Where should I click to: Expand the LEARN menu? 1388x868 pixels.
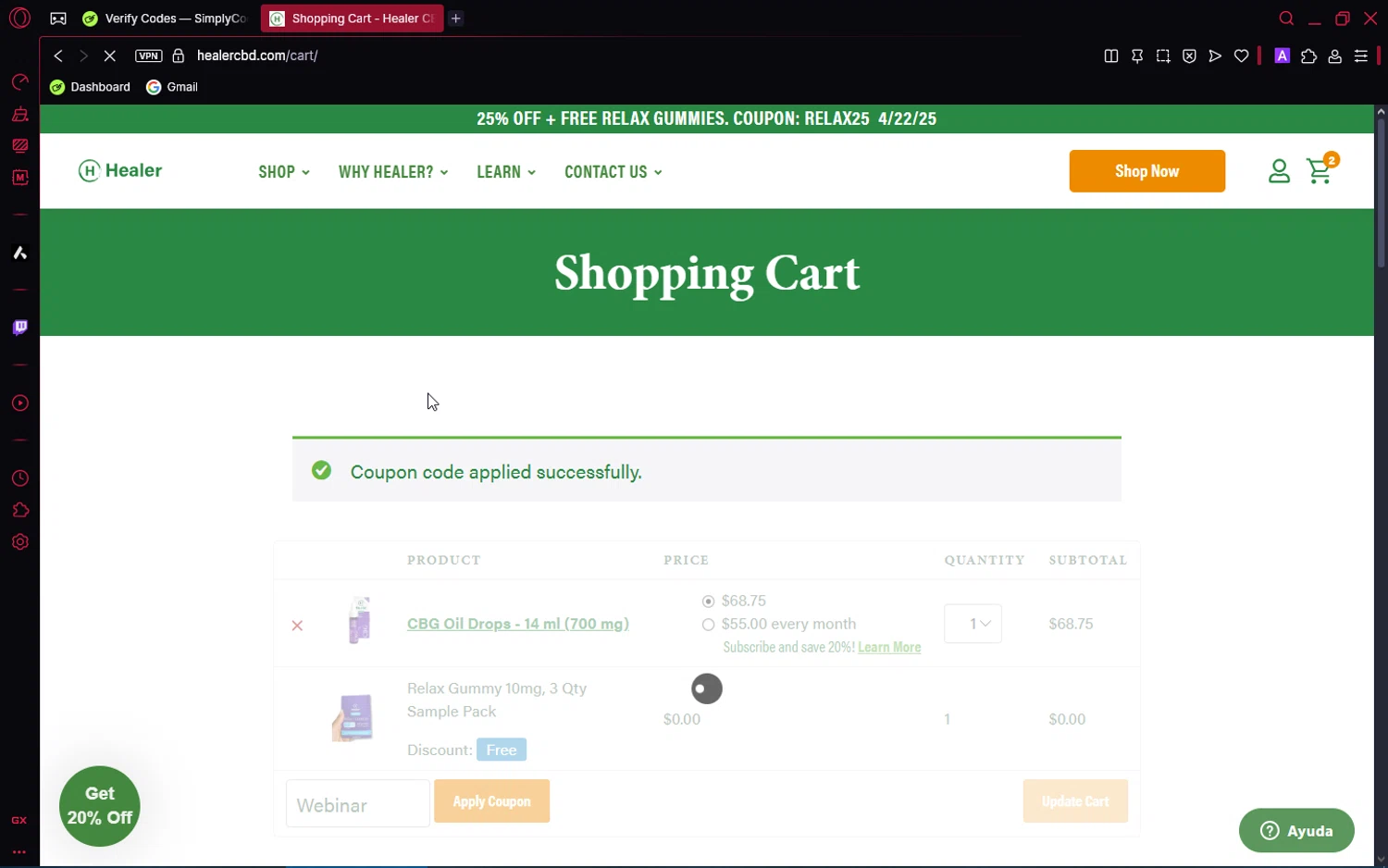click(506, 172)
